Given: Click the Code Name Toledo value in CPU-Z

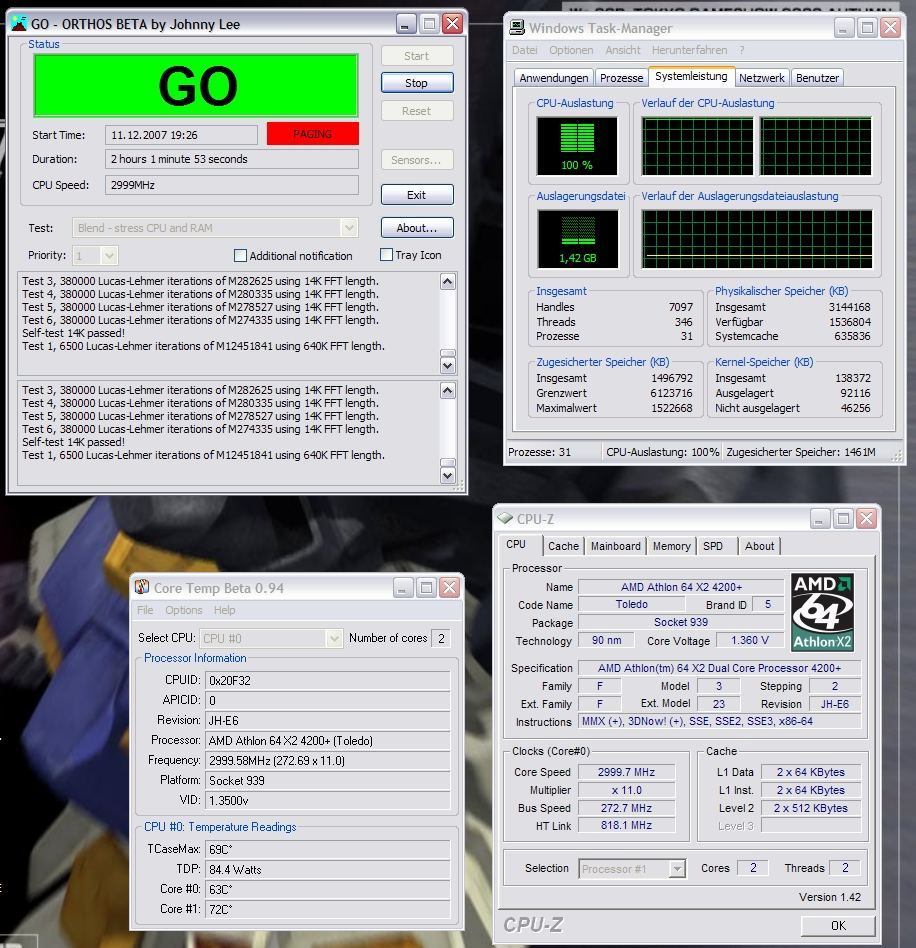Looking at the screenshot, I should coord(631,604).
